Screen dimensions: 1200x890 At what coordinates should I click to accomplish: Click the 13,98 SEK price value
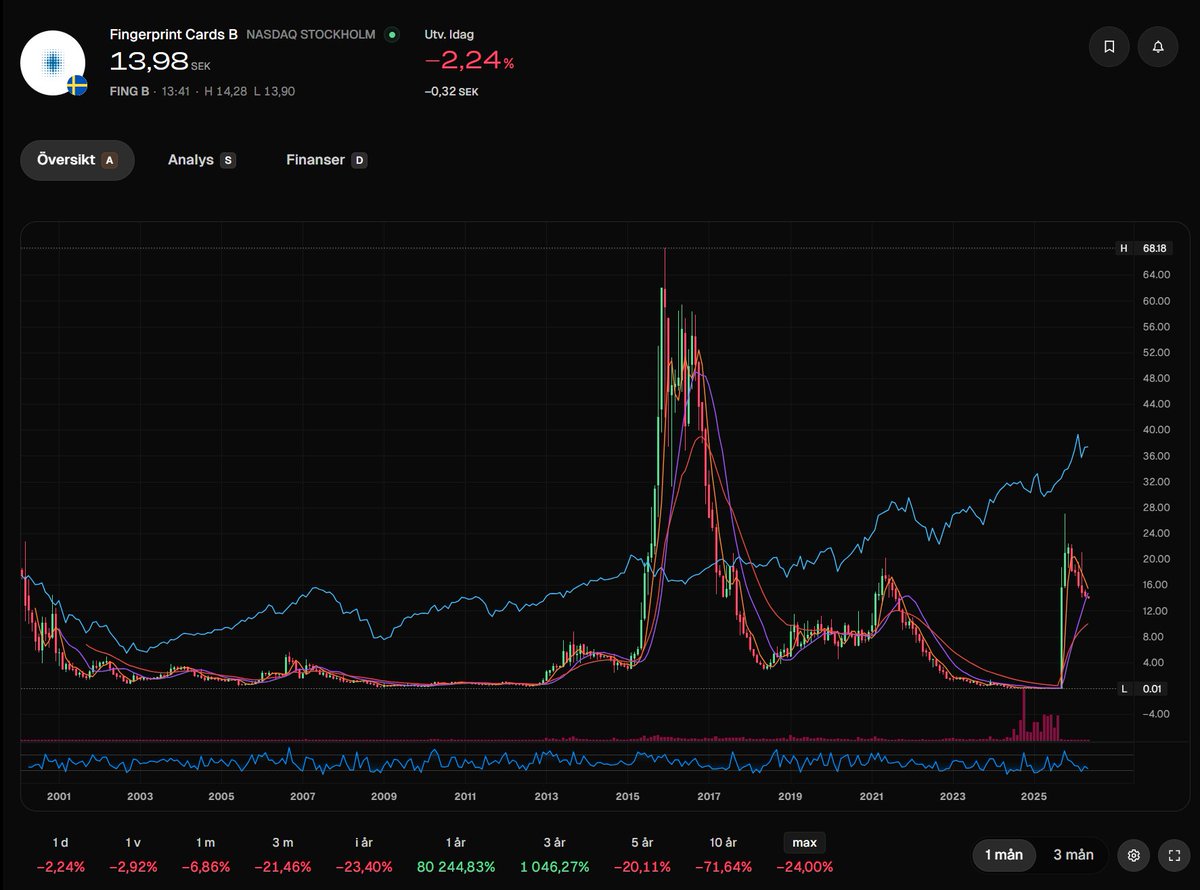click(160, 61)
